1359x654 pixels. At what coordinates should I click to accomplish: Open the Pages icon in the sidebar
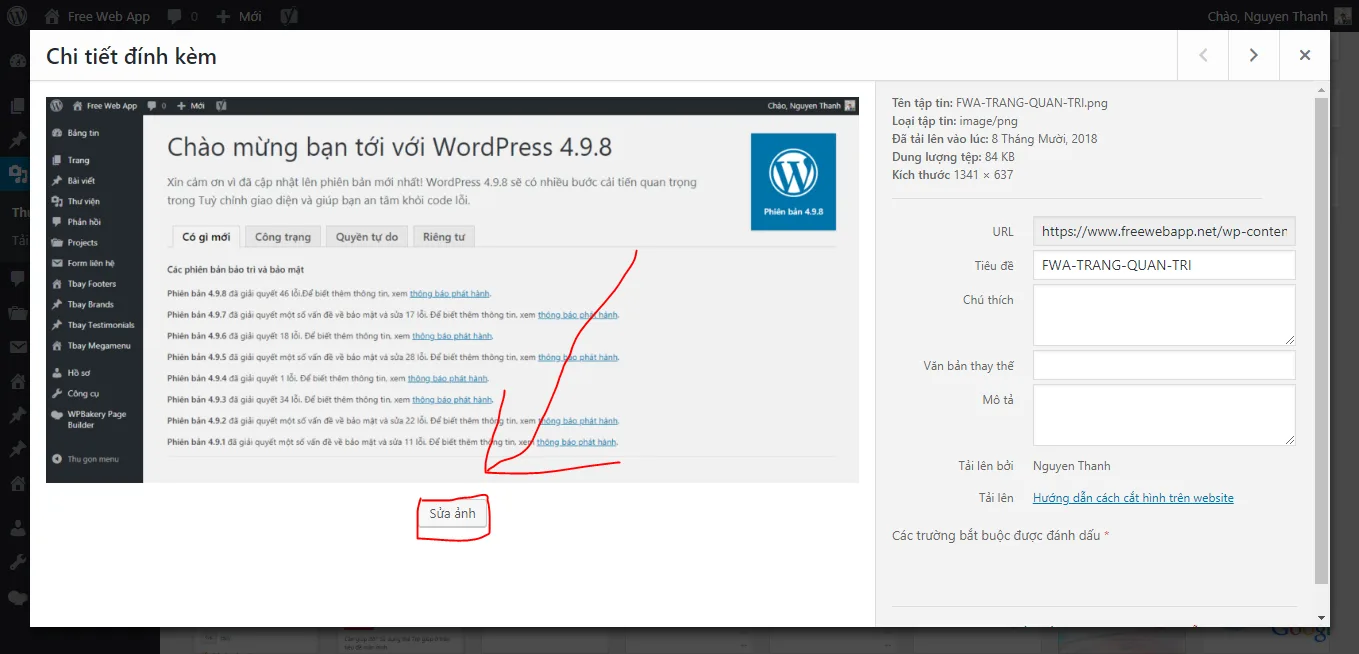17,106
